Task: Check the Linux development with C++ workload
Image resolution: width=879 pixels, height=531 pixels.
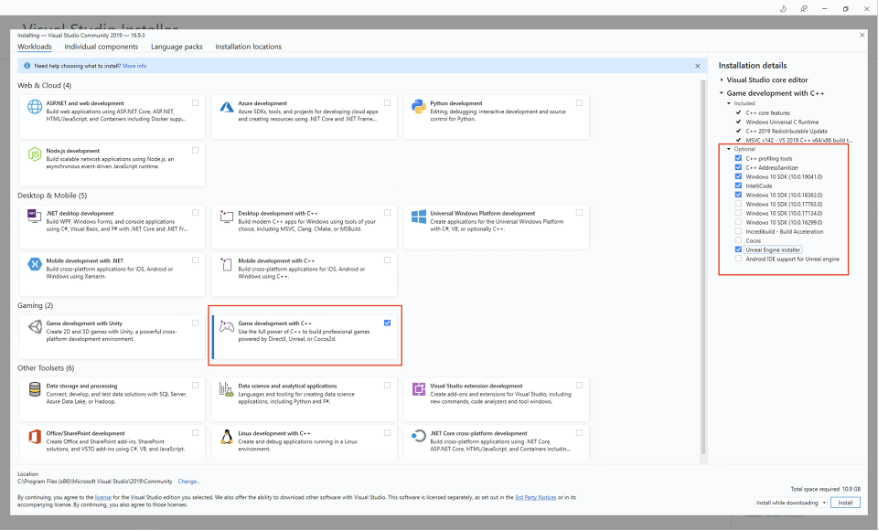Action: [x=387, y=433]
